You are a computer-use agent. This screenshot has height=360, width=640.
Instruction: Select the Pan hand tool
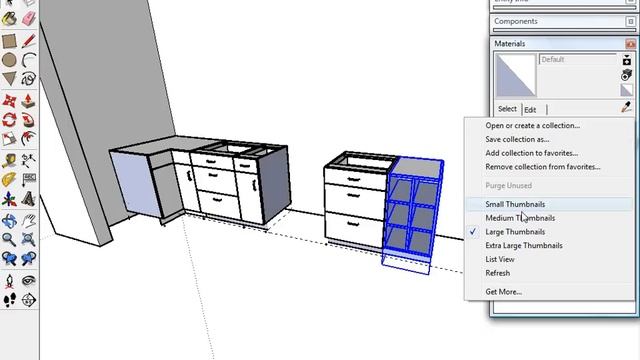pos(28,221)
